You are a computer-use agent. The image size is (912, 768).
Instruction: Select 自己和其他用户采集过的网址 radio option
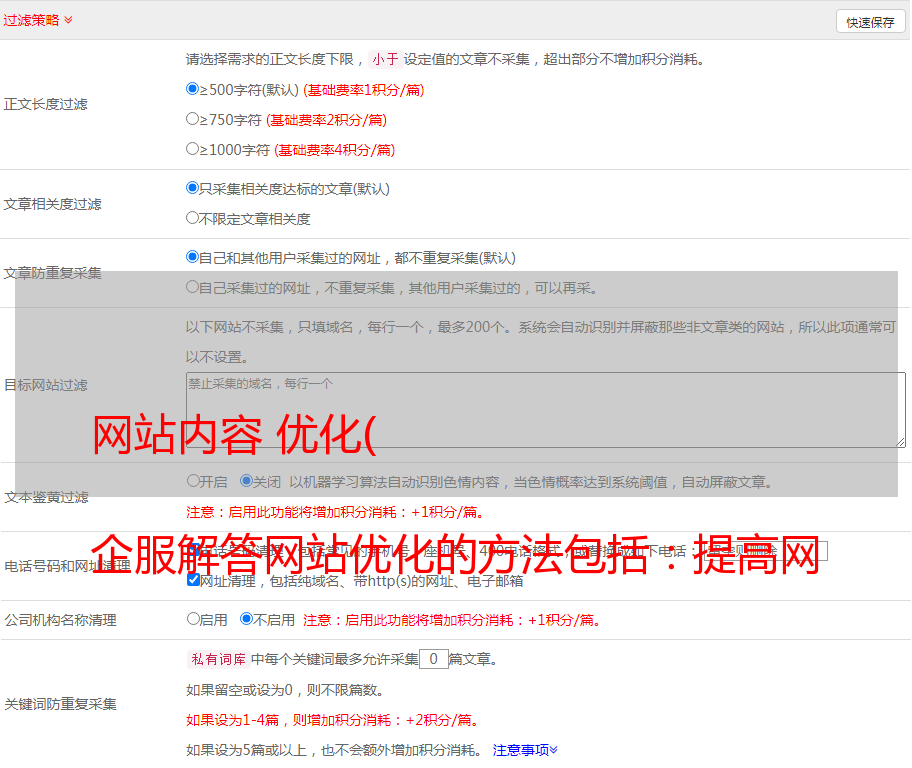[192, 257]
